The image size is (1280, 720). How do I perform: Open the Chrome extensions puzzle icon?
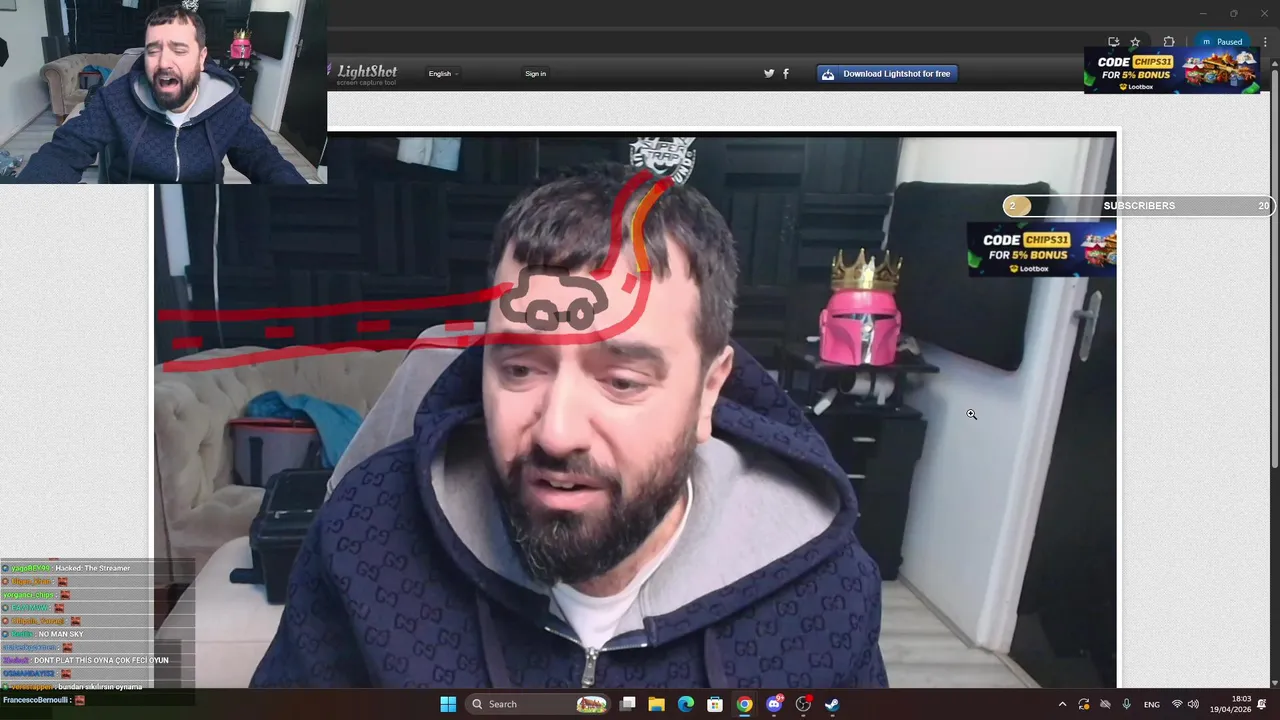coord(1169,42)
